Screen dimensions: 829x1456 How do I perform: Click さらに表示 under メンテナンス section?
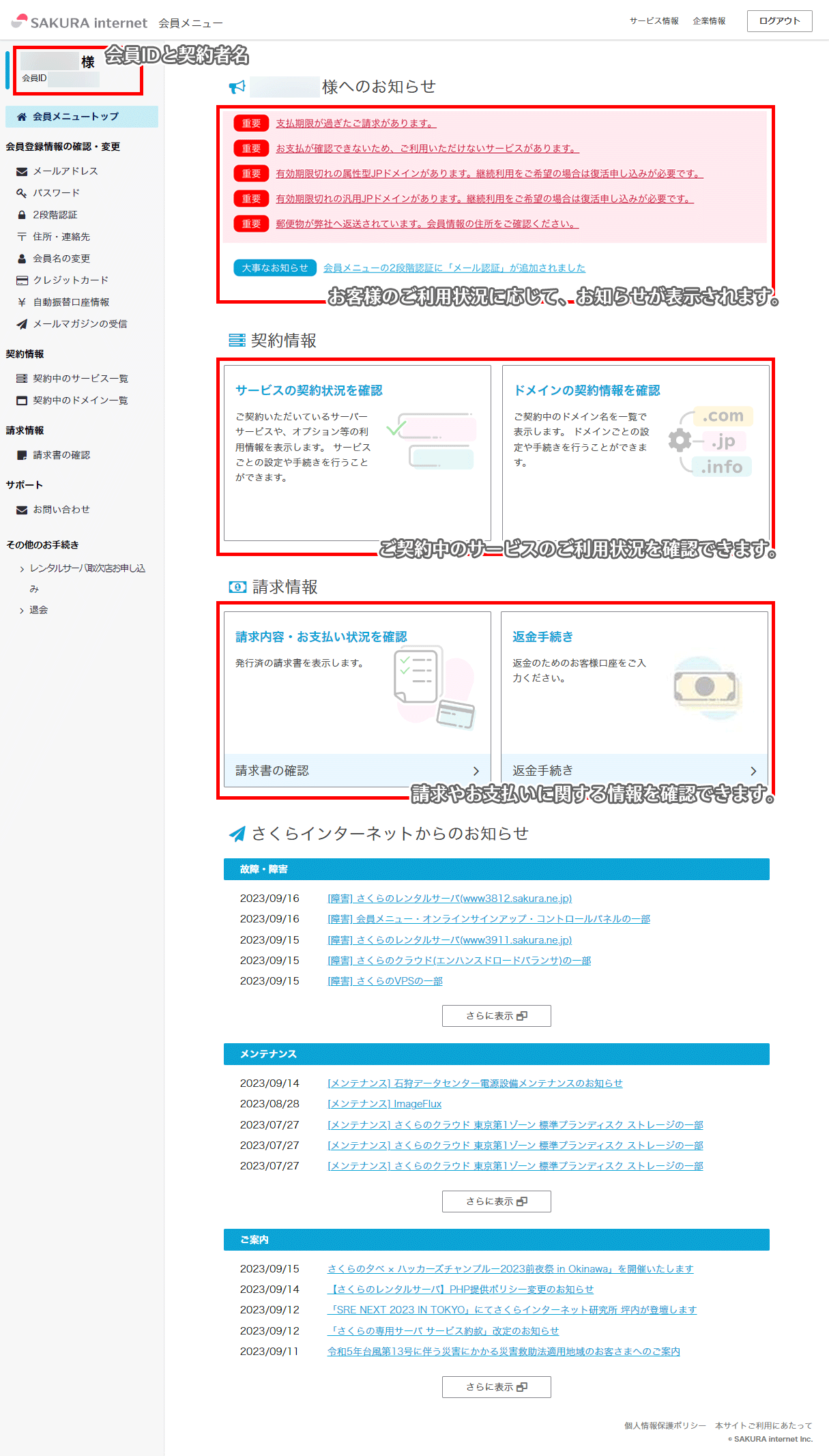click(x=497, y=1202)
